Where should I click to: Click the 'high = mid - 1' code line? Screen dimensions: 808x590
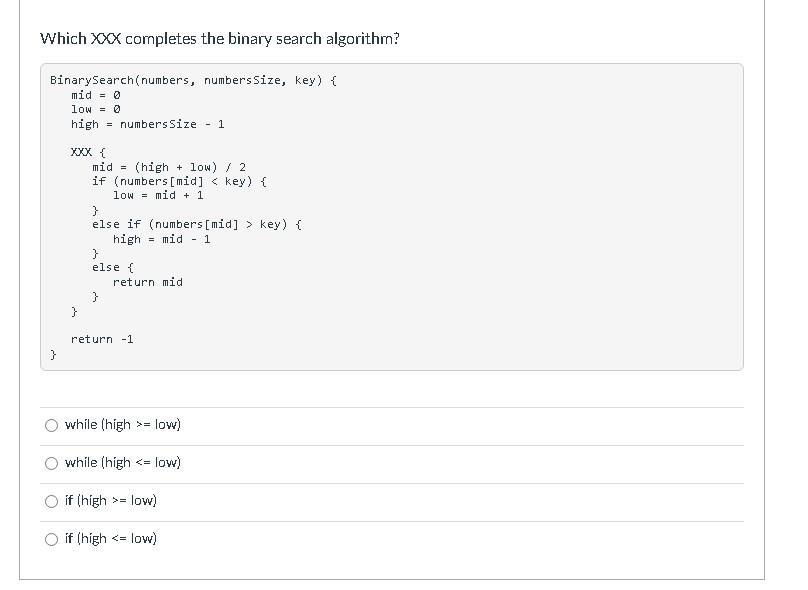(x=162, y=239)
